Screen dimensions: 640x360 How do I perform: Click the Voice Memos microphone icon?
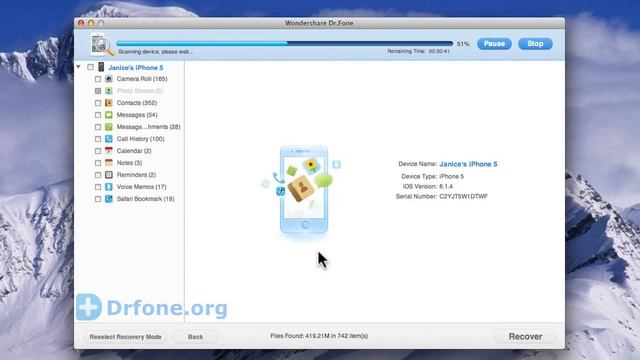(109, 187)
